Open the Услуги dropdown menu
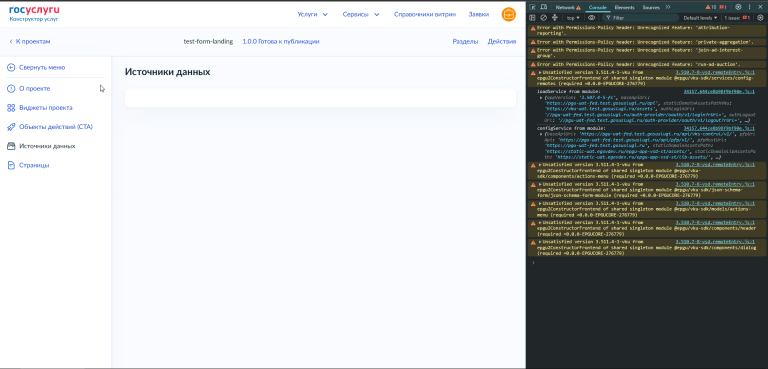The image size is (768, 369). [x=312, y=14]
